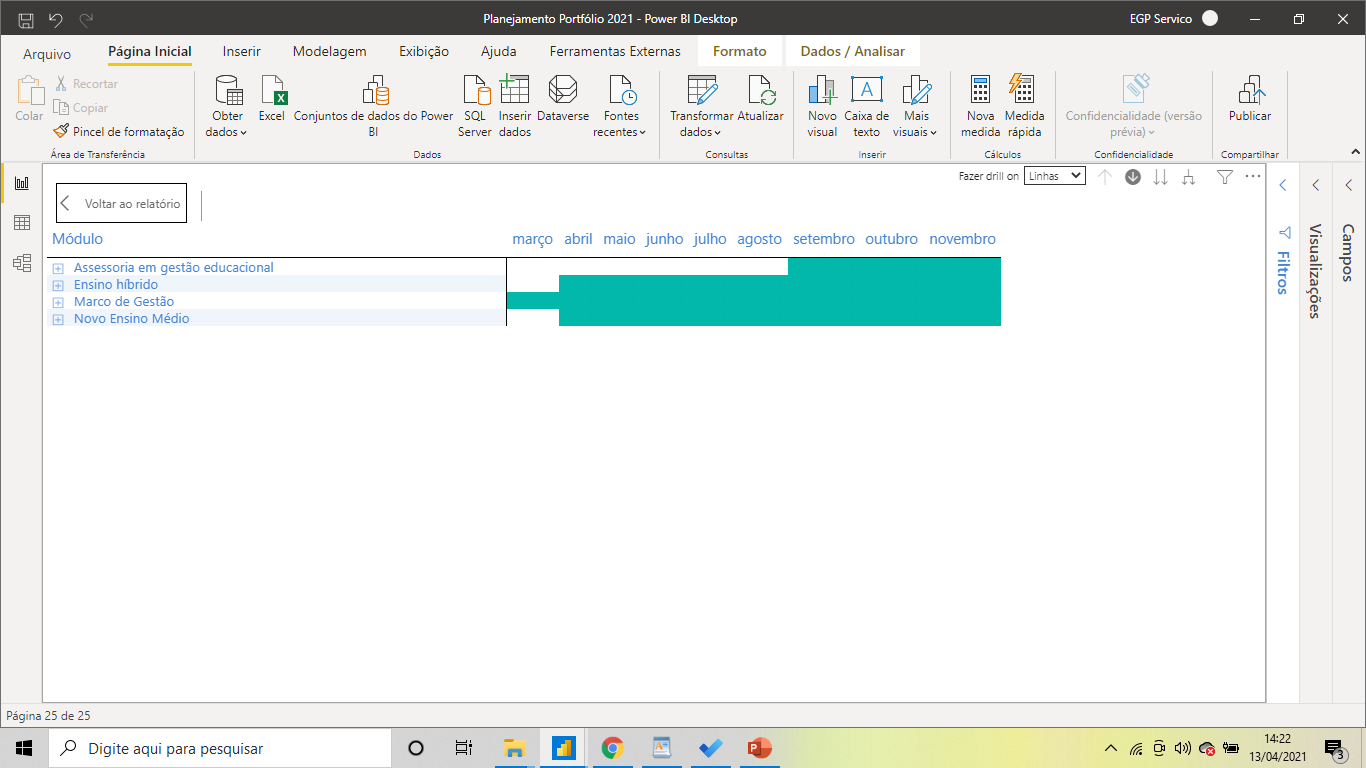Open the Fontes recentes list
This screenshot has width=1366, height=768.
pyautogui.click(x=621, y=107)
